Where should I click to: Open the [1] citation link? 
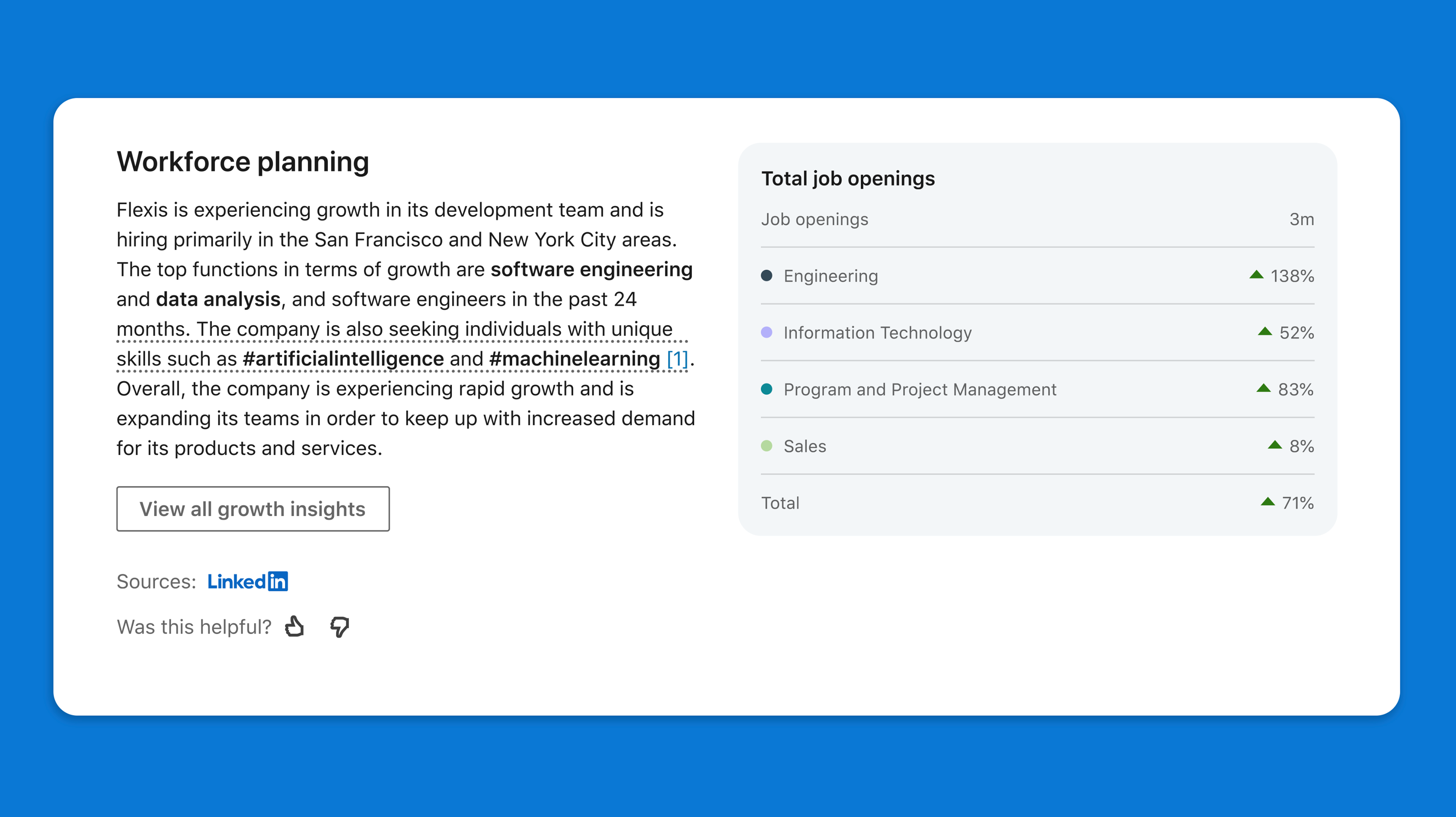point(677,358)
